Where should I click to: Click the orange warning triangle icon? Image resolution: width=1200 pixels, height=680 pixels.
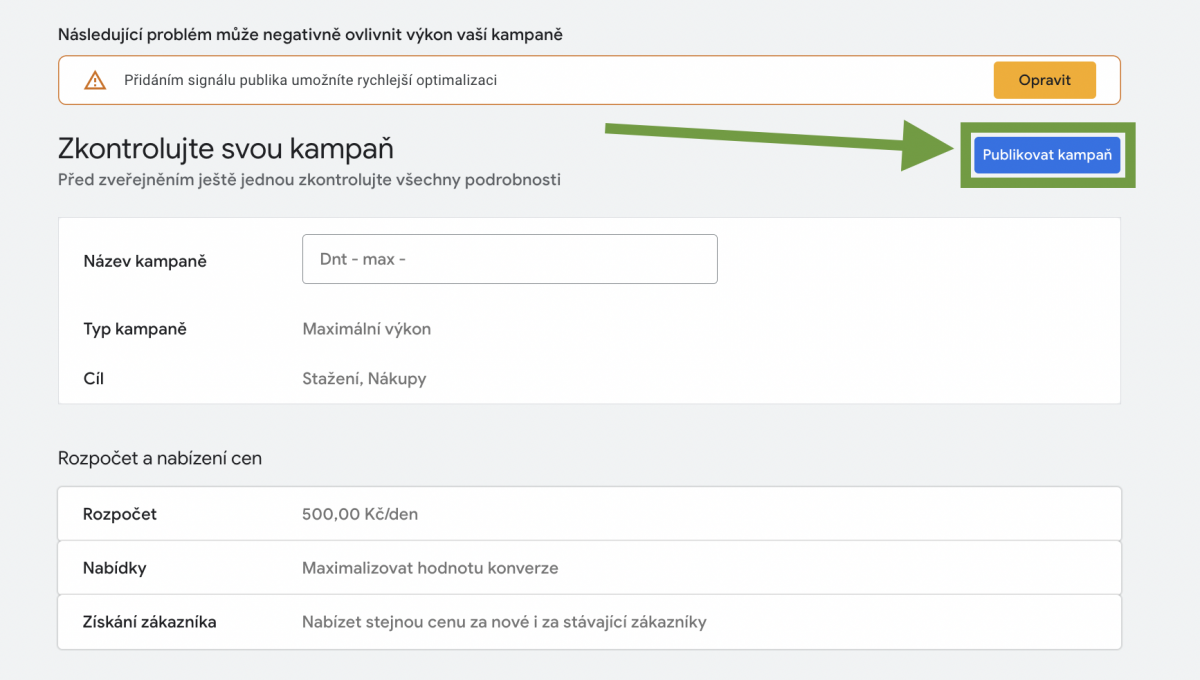[x=95, y=81]
